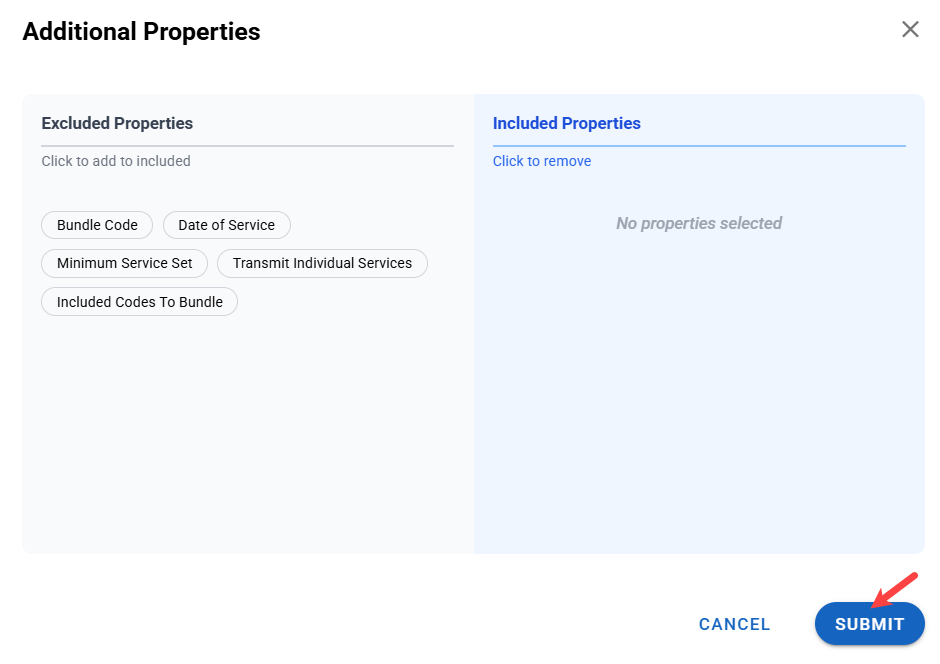940x664 pixels.
Task: Close the Additional Properties dialog
Action: (910, 30)
